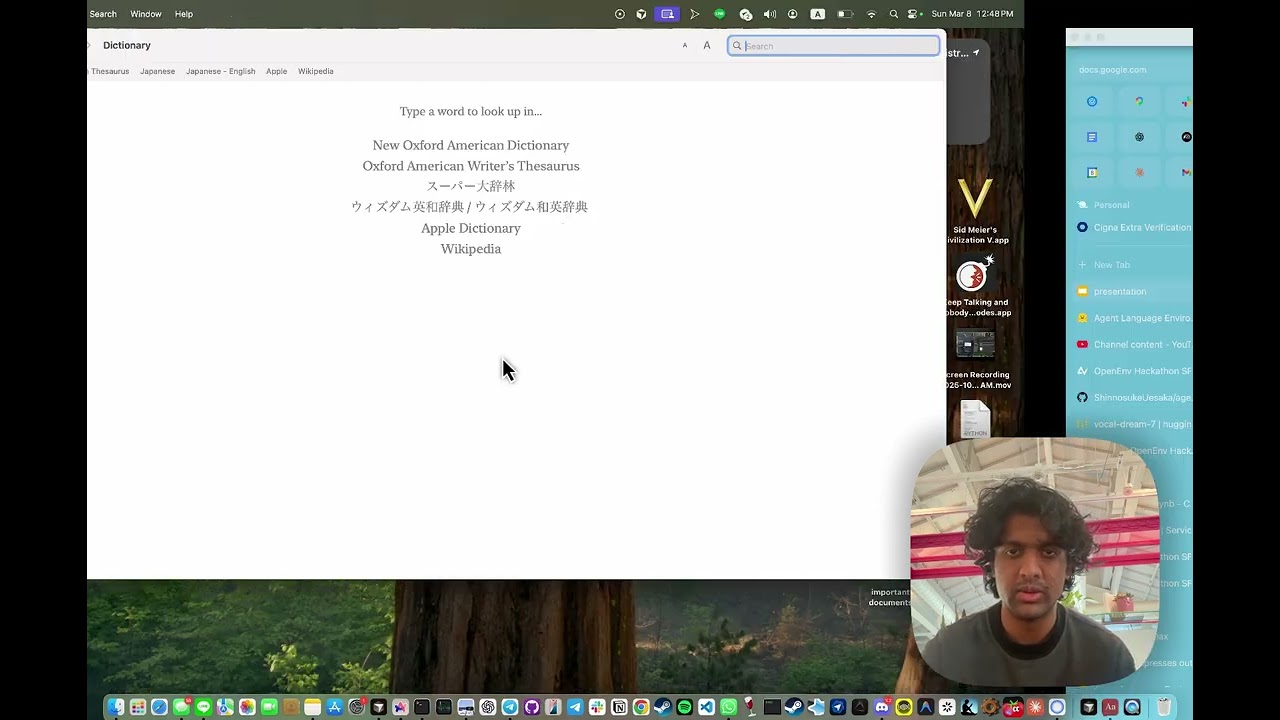Click the Apple Dictionary source line

click(471, 228)
